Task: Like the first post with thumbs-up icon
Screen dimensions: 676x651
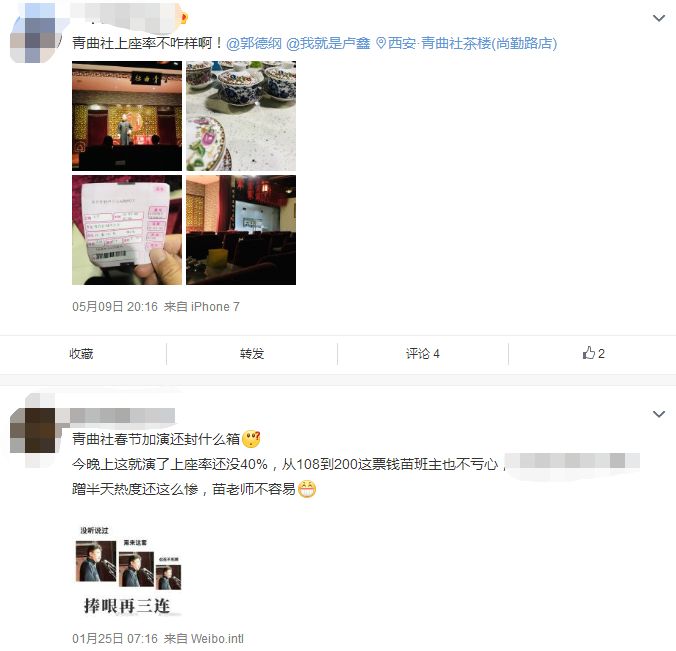Action: point(593,354)
